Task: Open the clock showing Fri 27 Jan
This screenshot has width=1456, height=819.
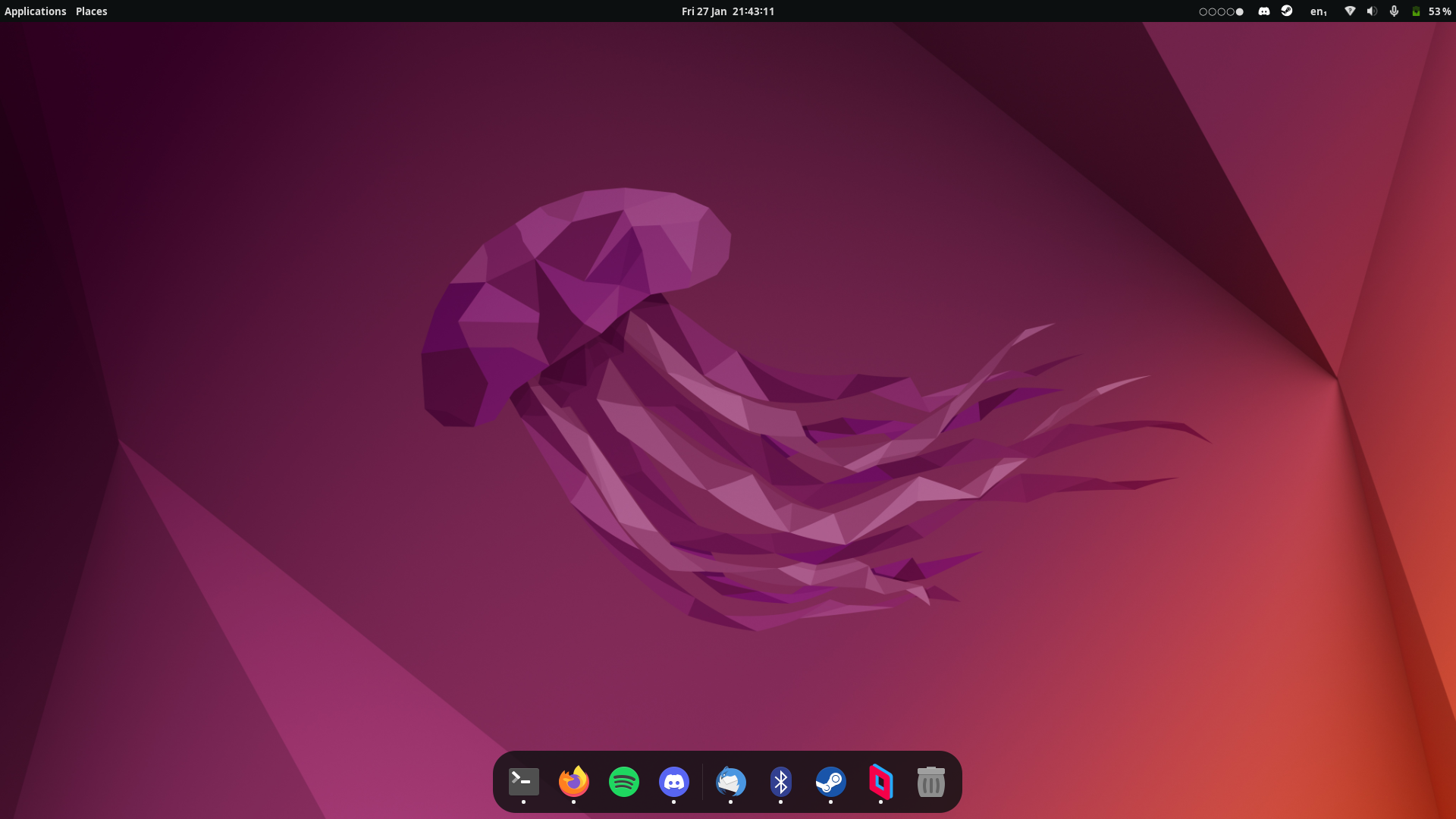Action: 727,11
